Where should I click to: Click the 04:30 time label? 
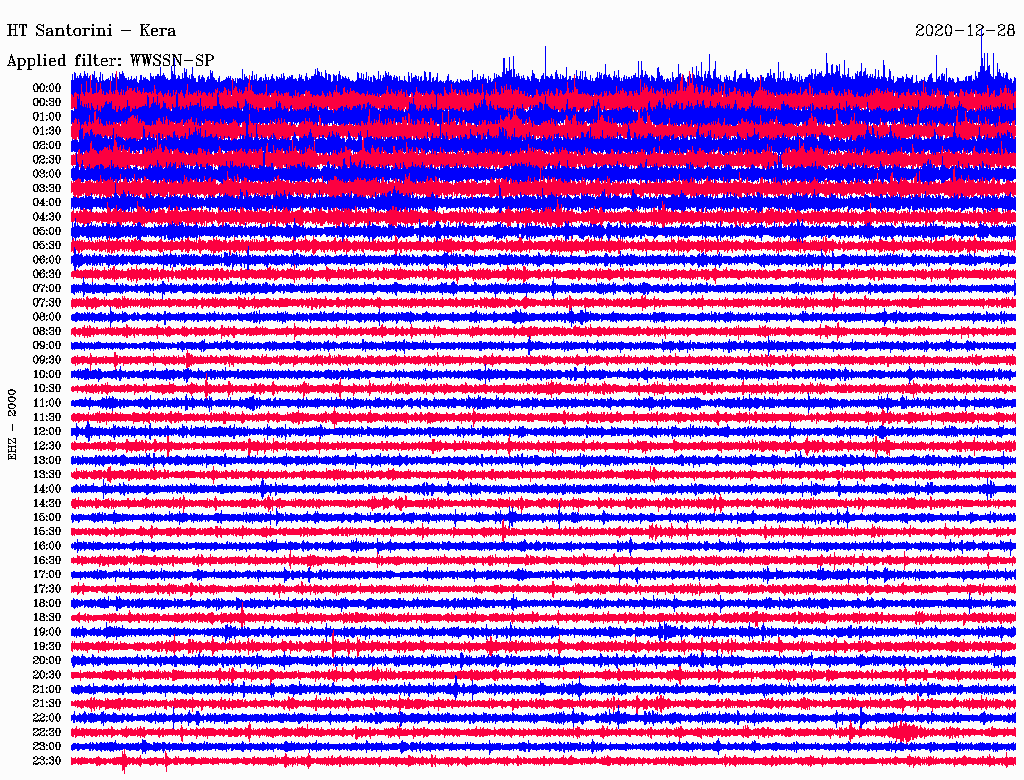pos(47,217)
